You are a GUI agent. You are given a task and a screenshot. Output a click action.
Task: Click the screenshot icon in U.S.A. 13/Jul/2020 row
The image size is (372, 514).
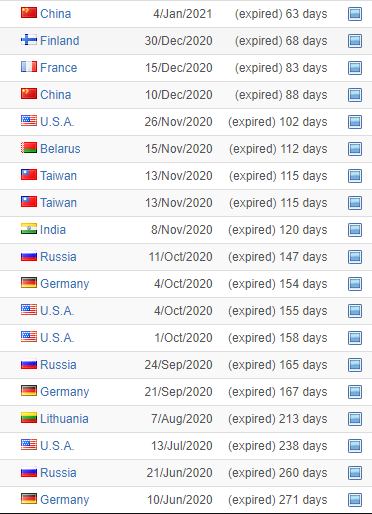tap(355, 446)
